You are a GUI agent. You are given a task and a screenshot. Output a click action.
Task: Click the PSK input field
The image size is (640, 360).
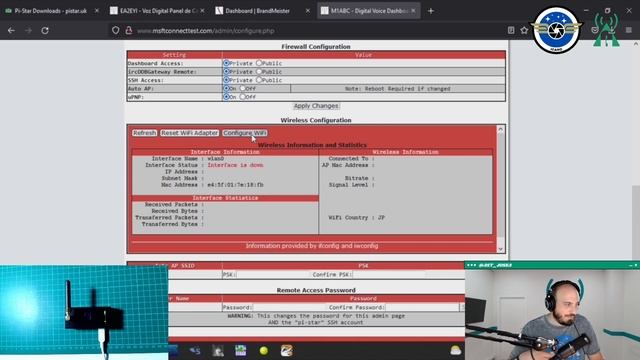272,274
